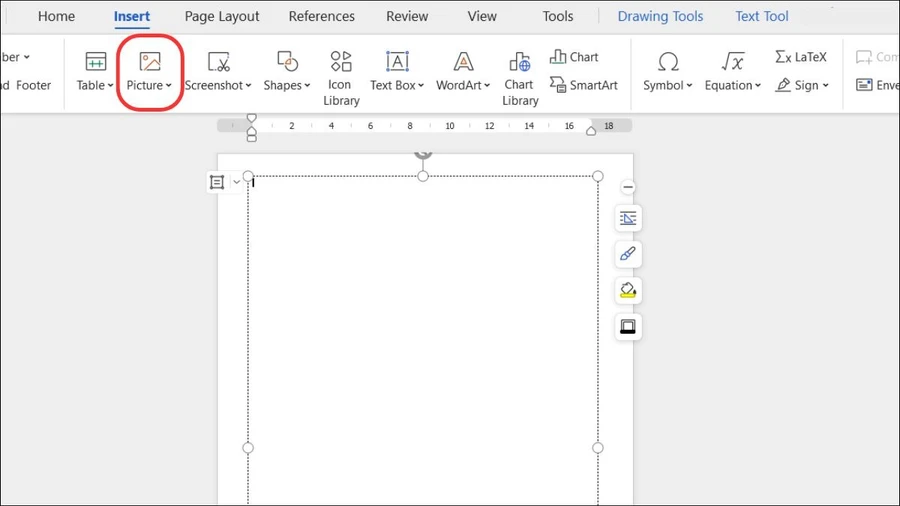Image resolution: width=900 pixels, height=506 pixels.
Task: Click the Screenshot scissors icon
Action: click(x=218, y=61)
